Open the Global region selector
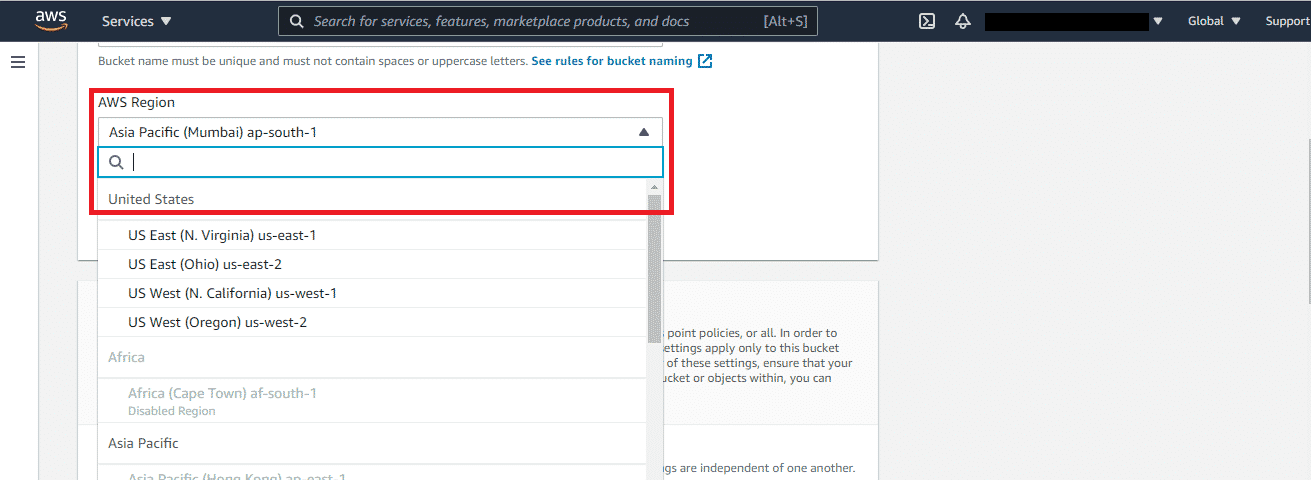Image resolution: width=1311 pixels, height=480 pixels. pyautogui.click(x=1213, y=21)
